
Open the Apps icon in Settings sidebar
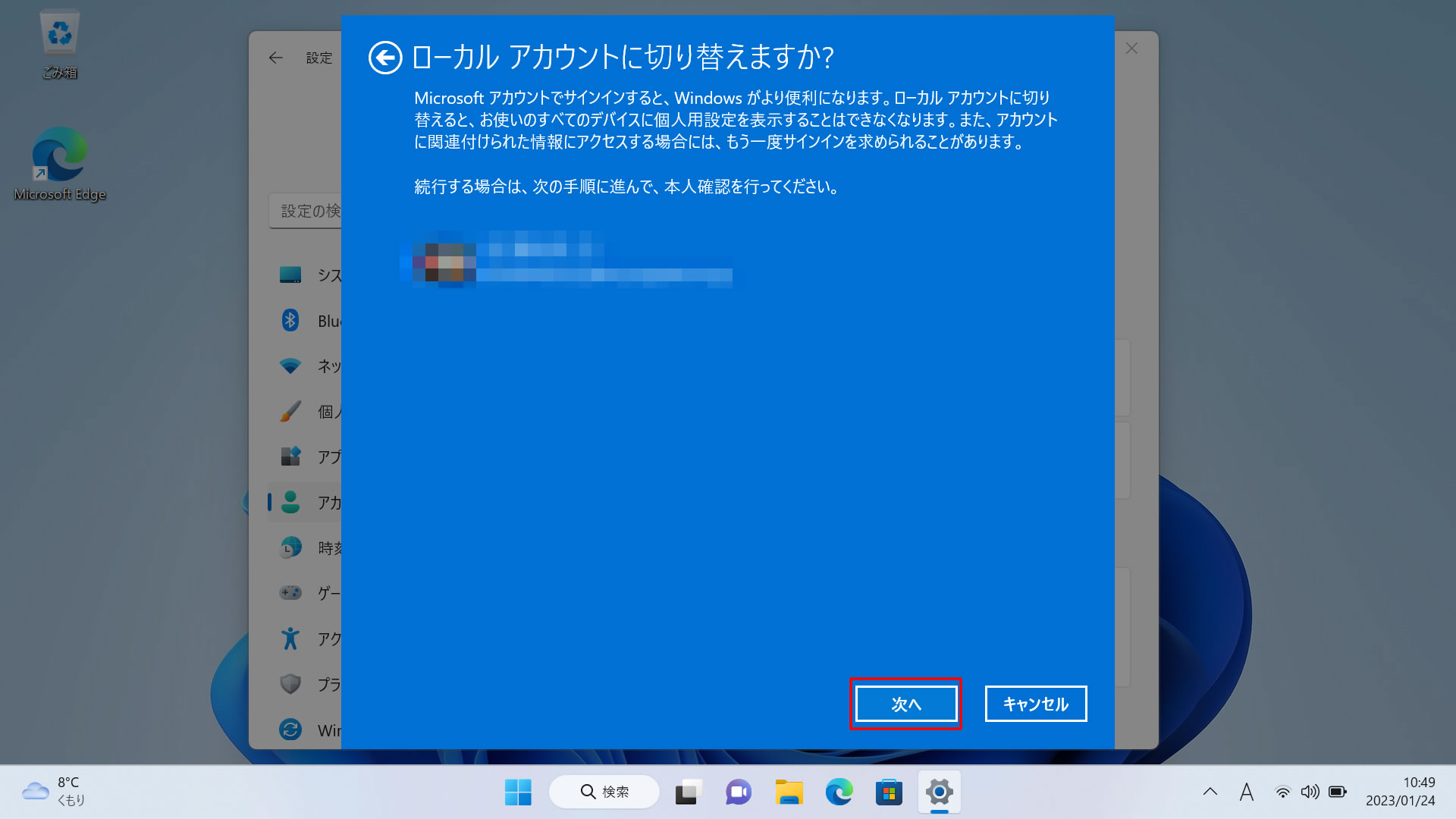pos(290,457)
